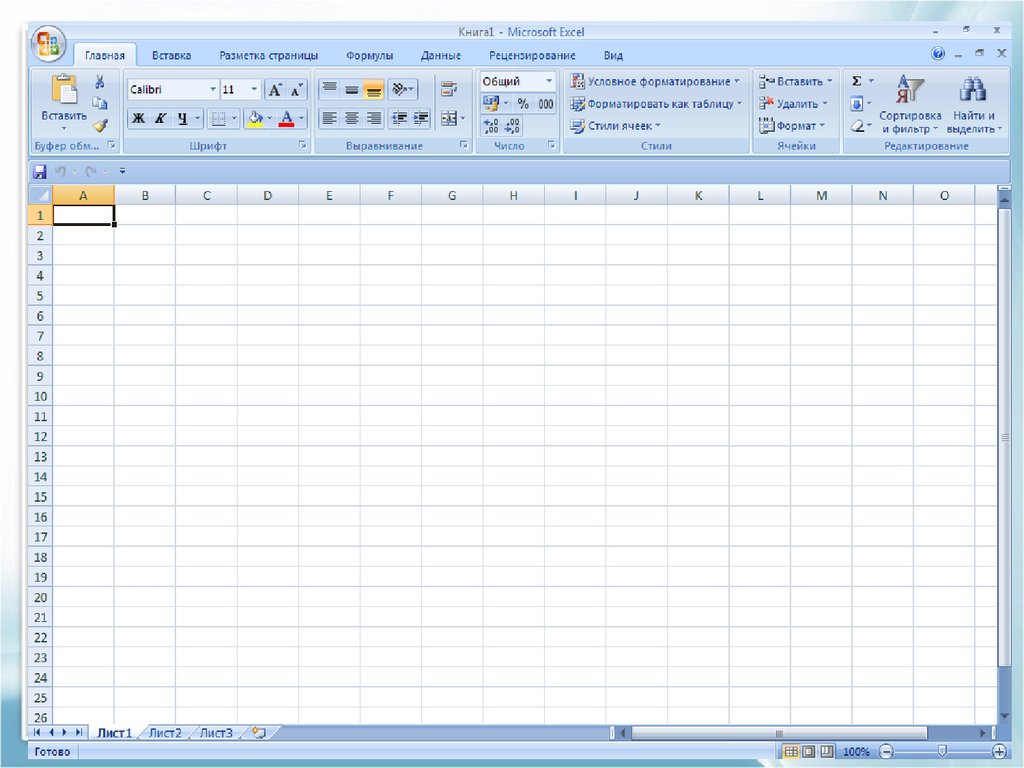Toggle bottom vertical alignment
This screenshot has height=768, width=1024.
[x=374, y=89]
